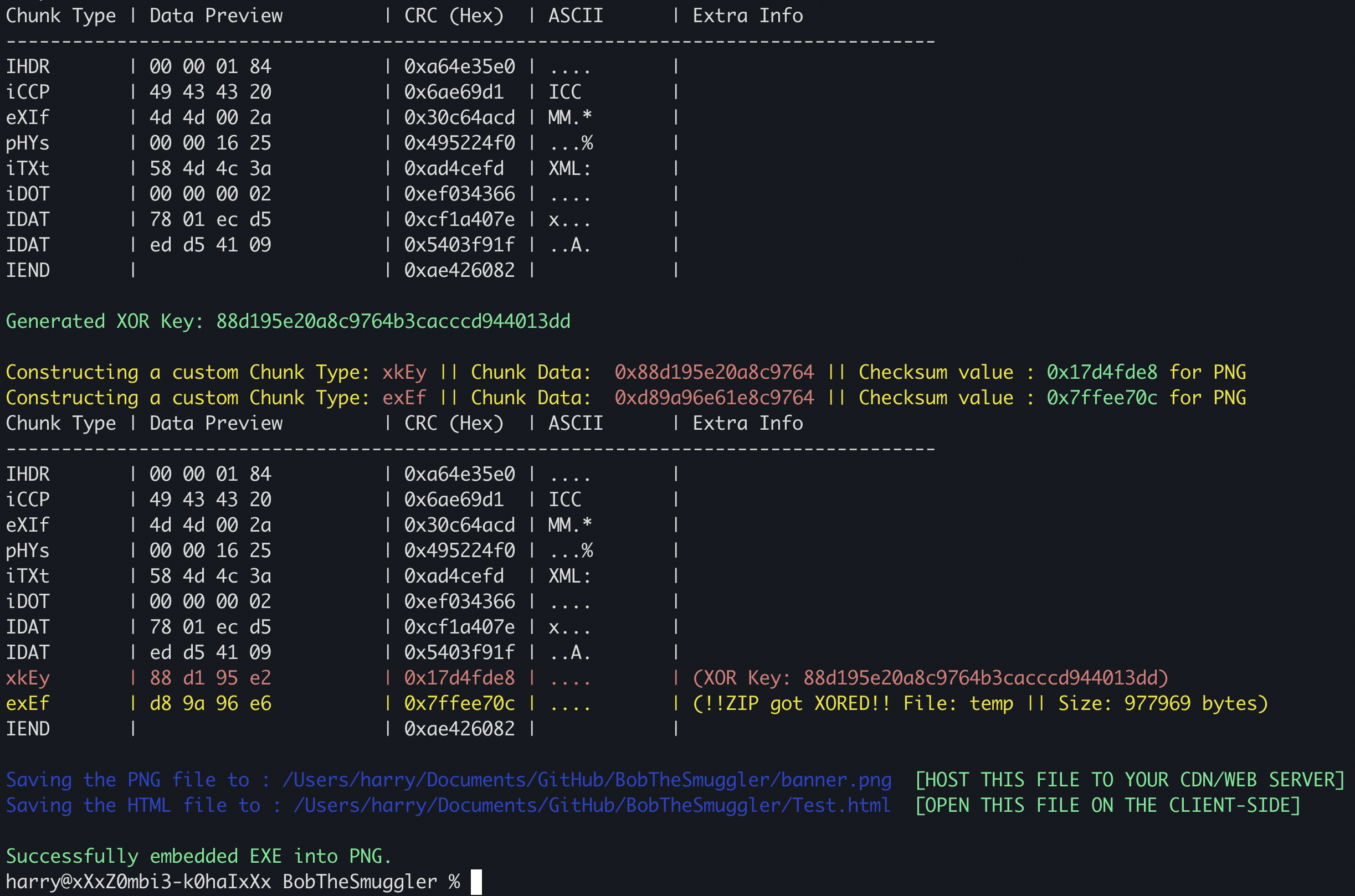Click checksum value 0x7ffee70c in the Constructing line
The image size is (1355, 896).
(x=1101, y=398)
